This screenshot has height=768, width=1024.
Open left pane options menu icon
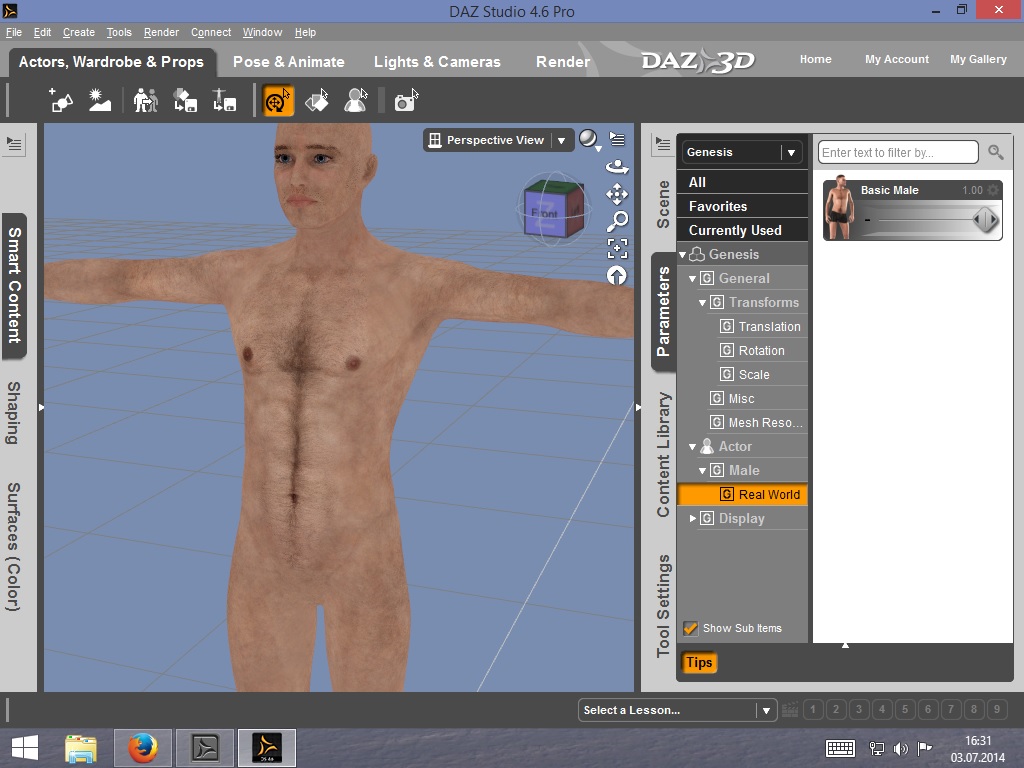point(14,144)
